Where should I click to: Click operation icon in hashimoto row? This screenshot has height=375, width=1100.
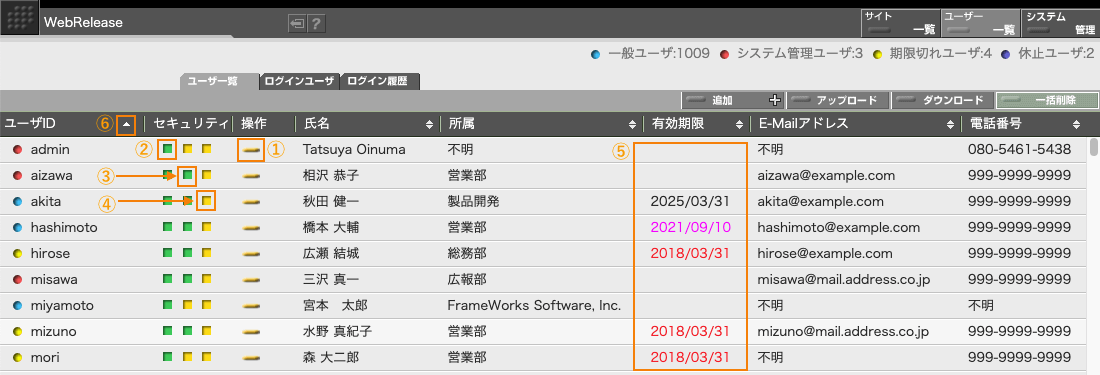pyautogui.click(x=252, y=228)
